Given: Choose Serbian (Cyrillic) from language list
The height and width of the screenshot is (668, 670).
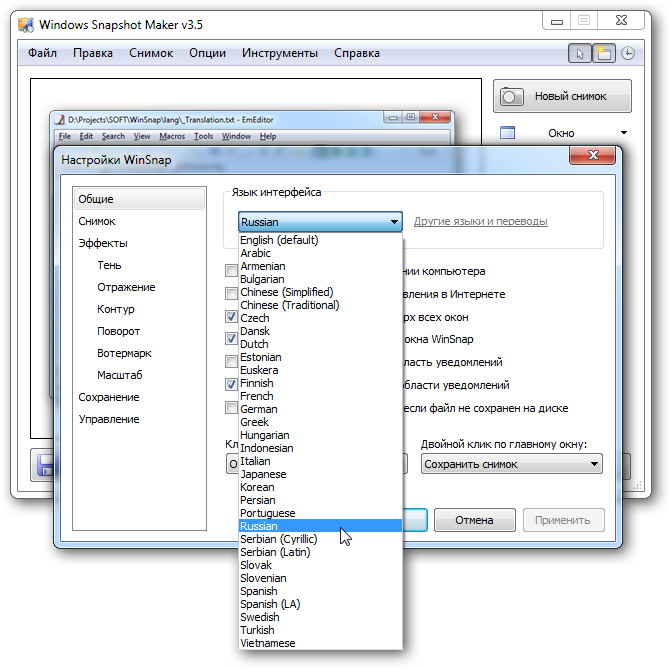Looking at the screenshot, I should point(320,539).
